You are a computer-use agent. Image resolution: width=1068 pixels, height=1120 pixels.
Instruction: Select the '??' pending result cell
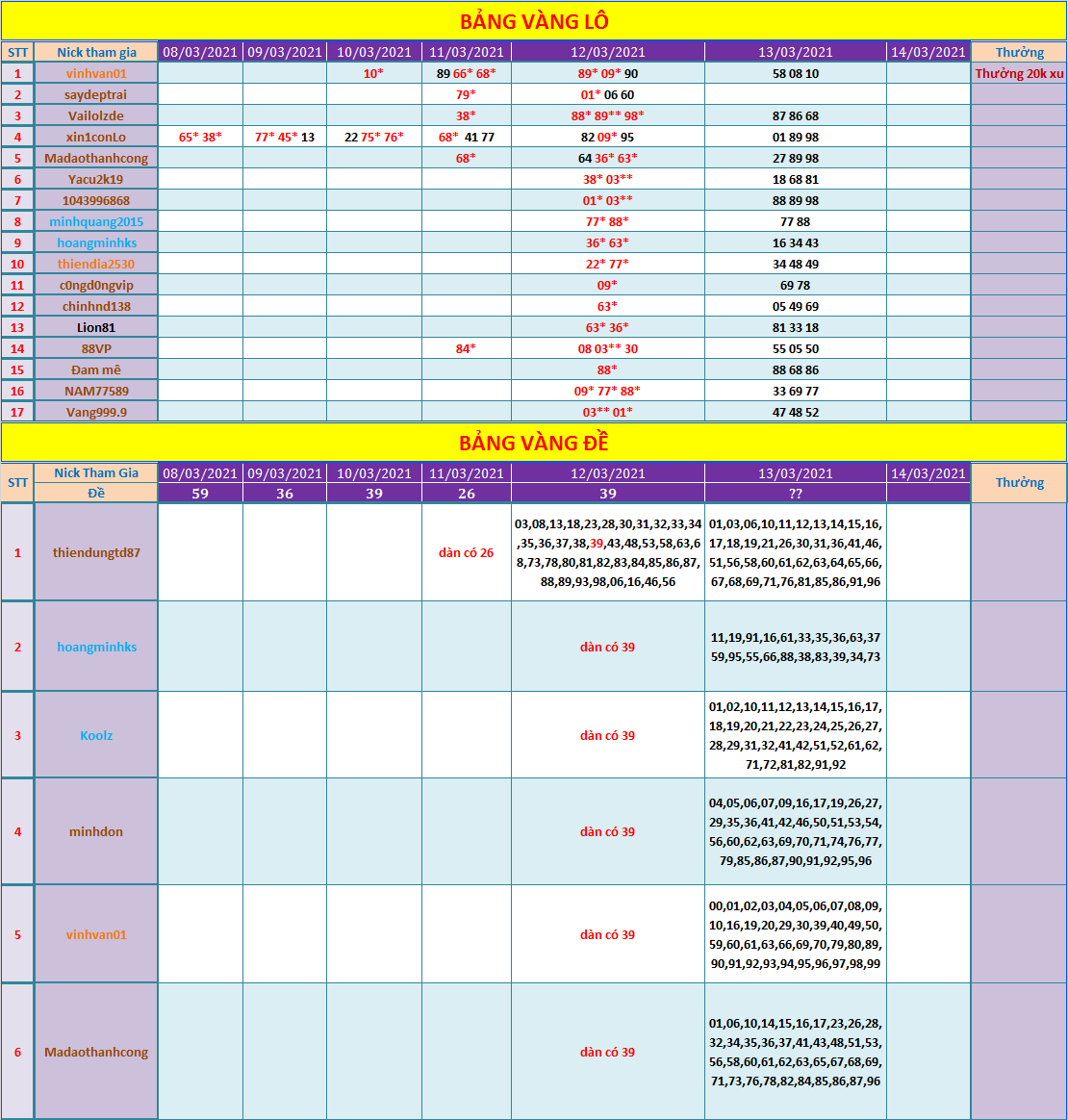click(x=795, y=494)
